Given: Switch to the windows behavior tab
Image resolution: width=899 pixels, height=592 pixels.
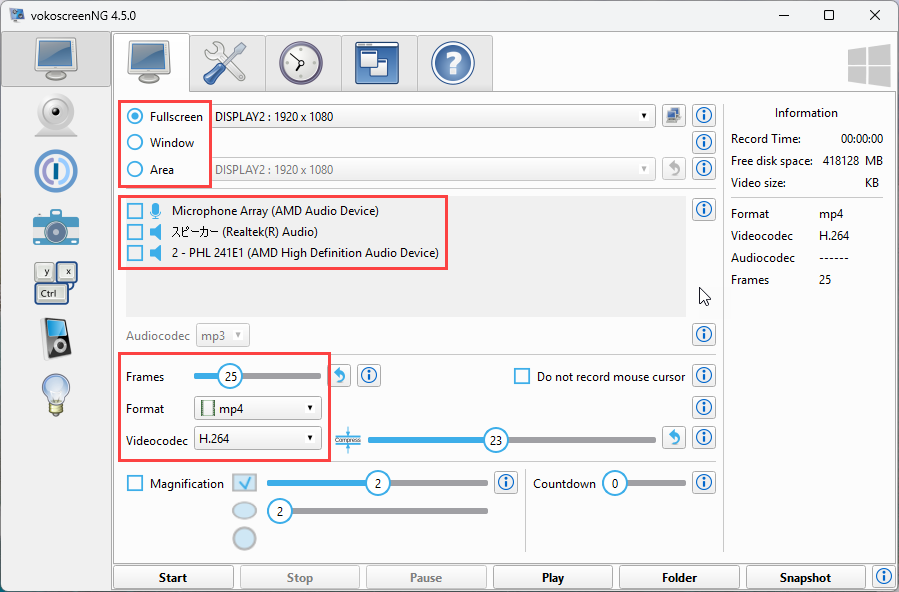Looking at the screenshot, I should (x=379, y=63).
